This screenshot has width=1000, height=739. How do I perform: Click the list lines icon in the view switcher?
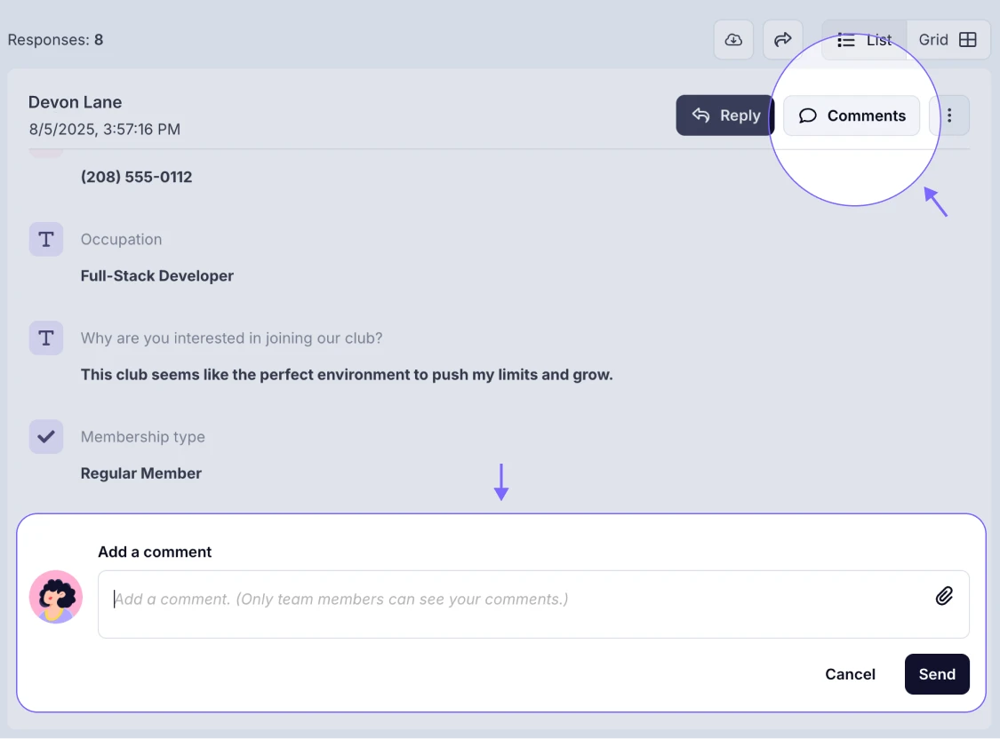click(846, 40)
